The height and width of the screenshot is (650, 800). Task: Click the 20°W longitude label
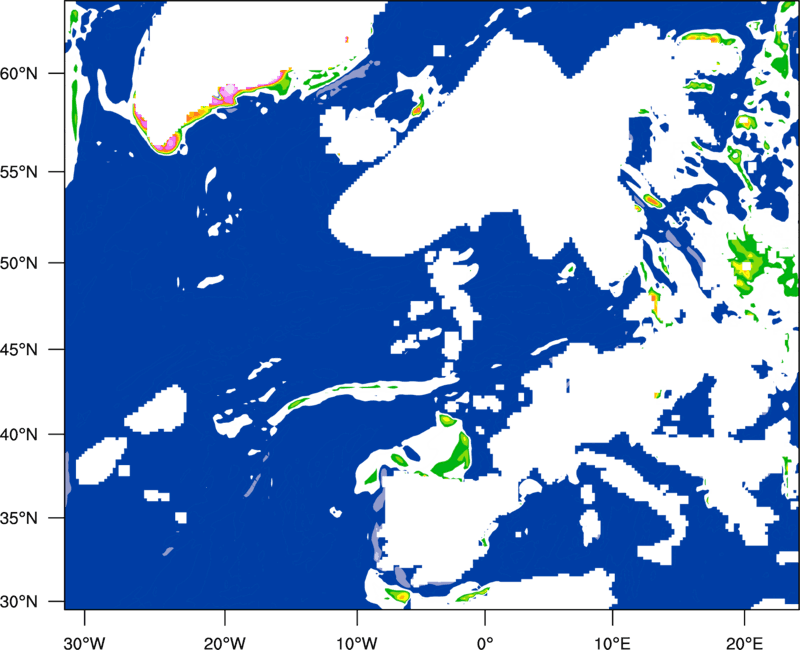pos(225,643)
